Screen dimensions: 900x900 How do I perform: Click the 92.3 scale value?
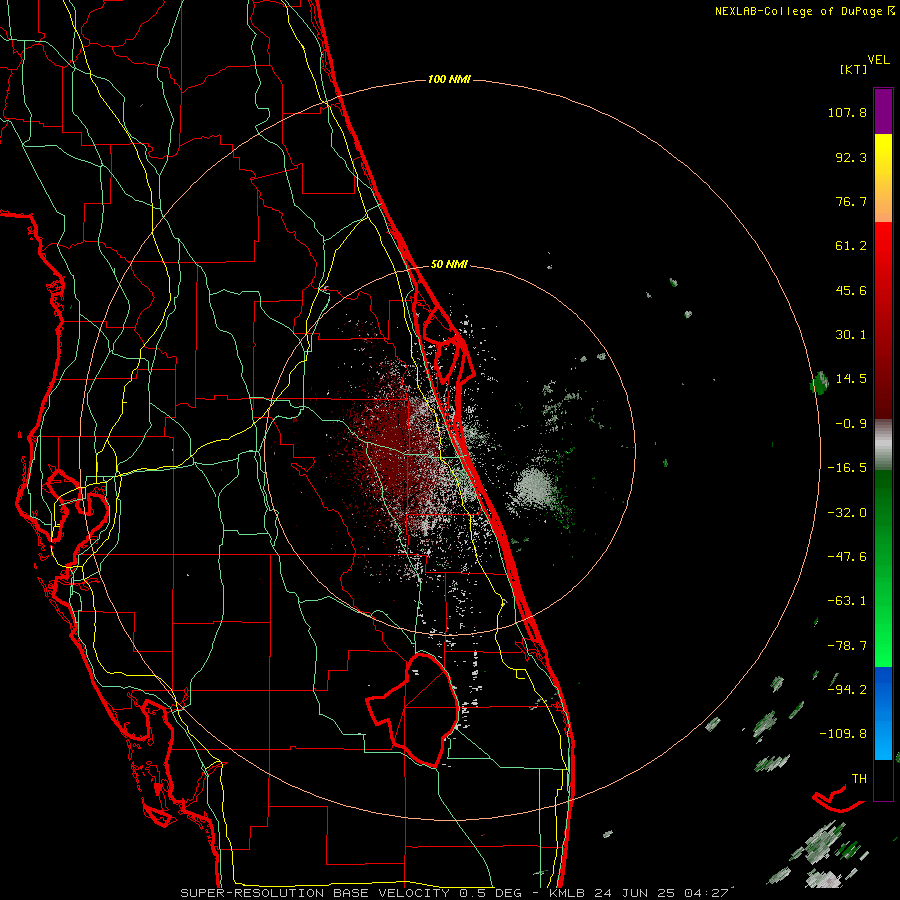point(851,157)
